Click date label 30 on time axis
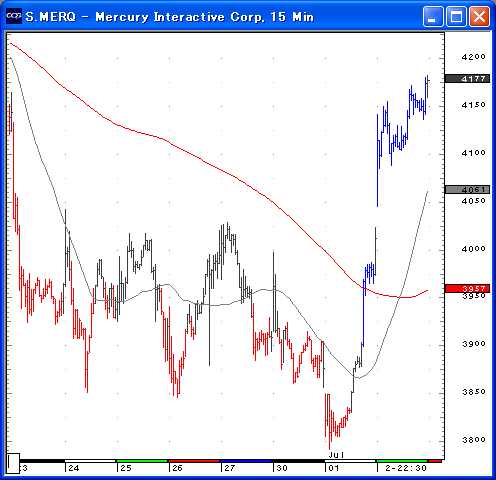Viewport: 496px width, 480px height. point(282,468)
